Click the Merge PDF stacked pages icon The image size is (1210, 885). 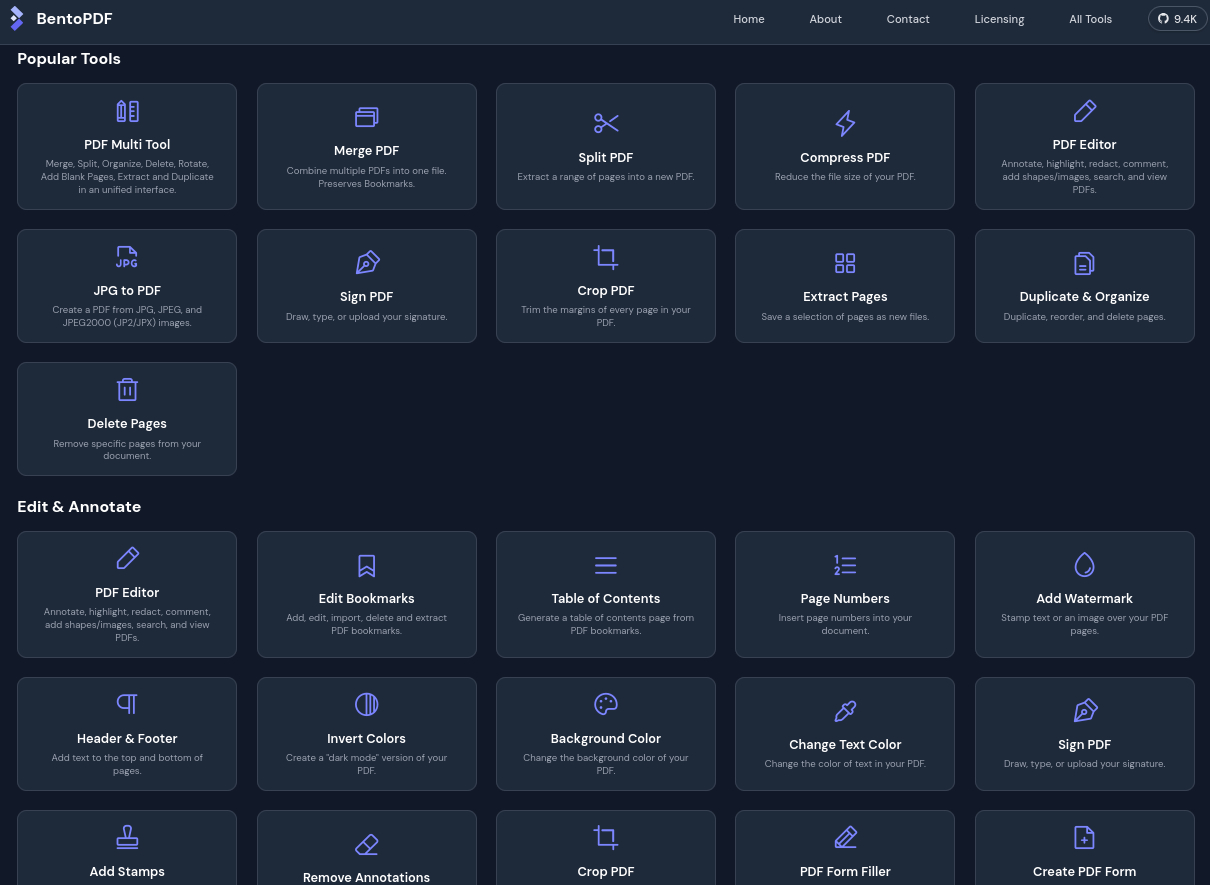(x=366, y=118)
